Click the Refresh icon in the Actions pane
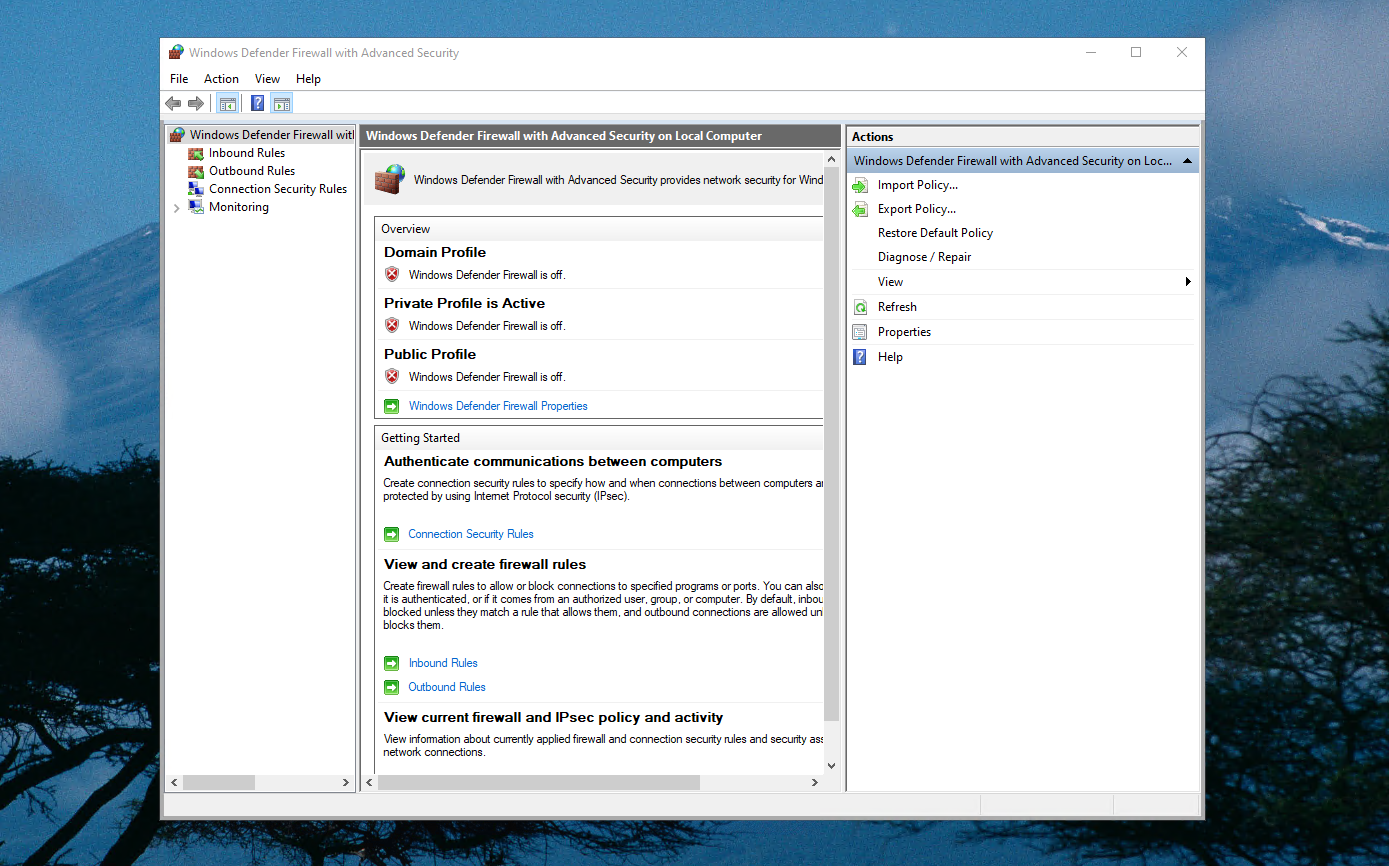 pos(860,307)
